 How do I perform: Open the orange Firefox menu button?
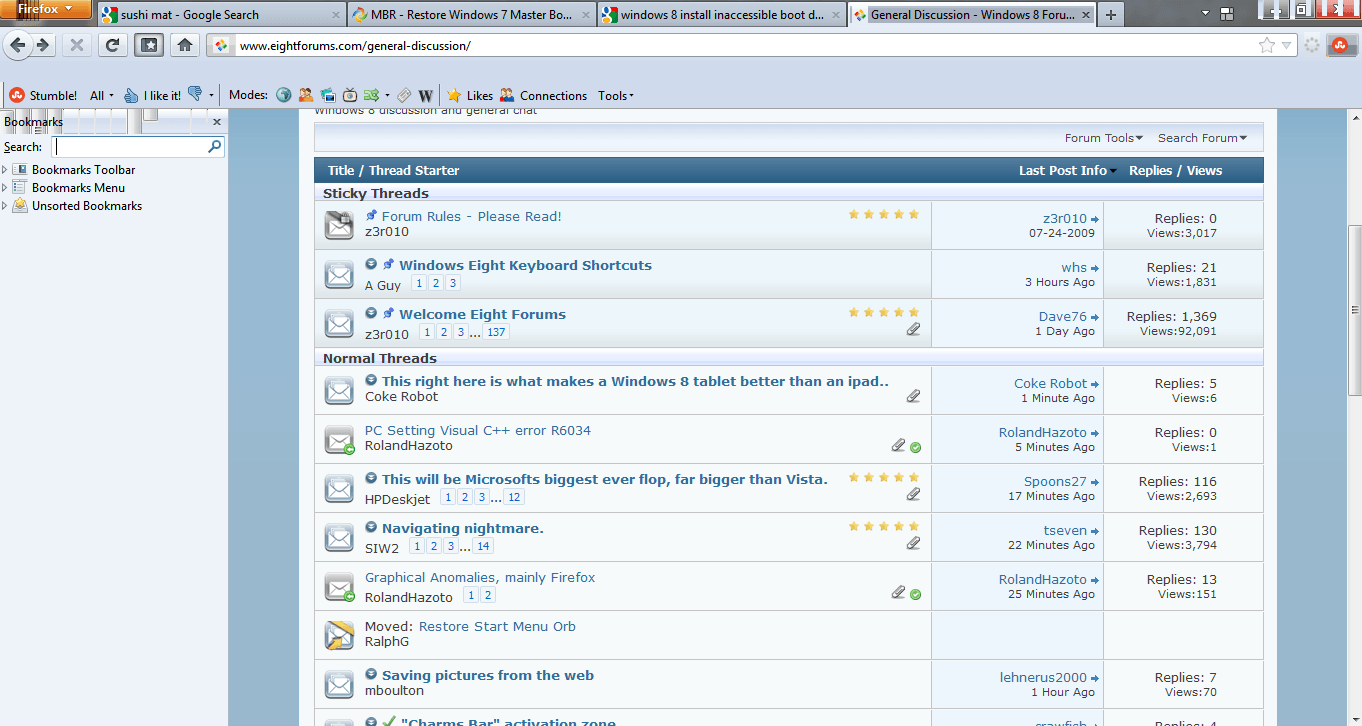(47, 10)
